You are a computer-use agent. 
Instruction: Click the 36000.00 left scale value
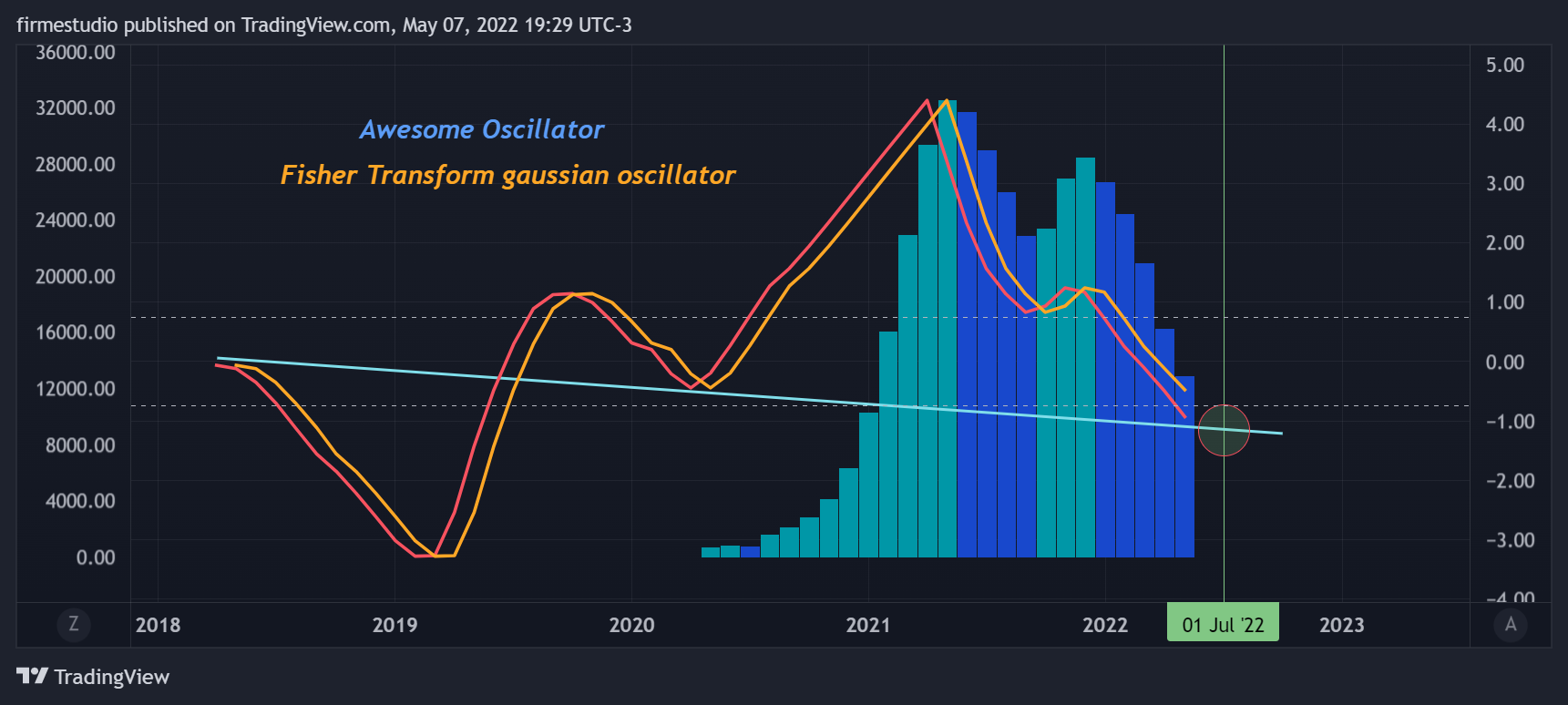76,52
